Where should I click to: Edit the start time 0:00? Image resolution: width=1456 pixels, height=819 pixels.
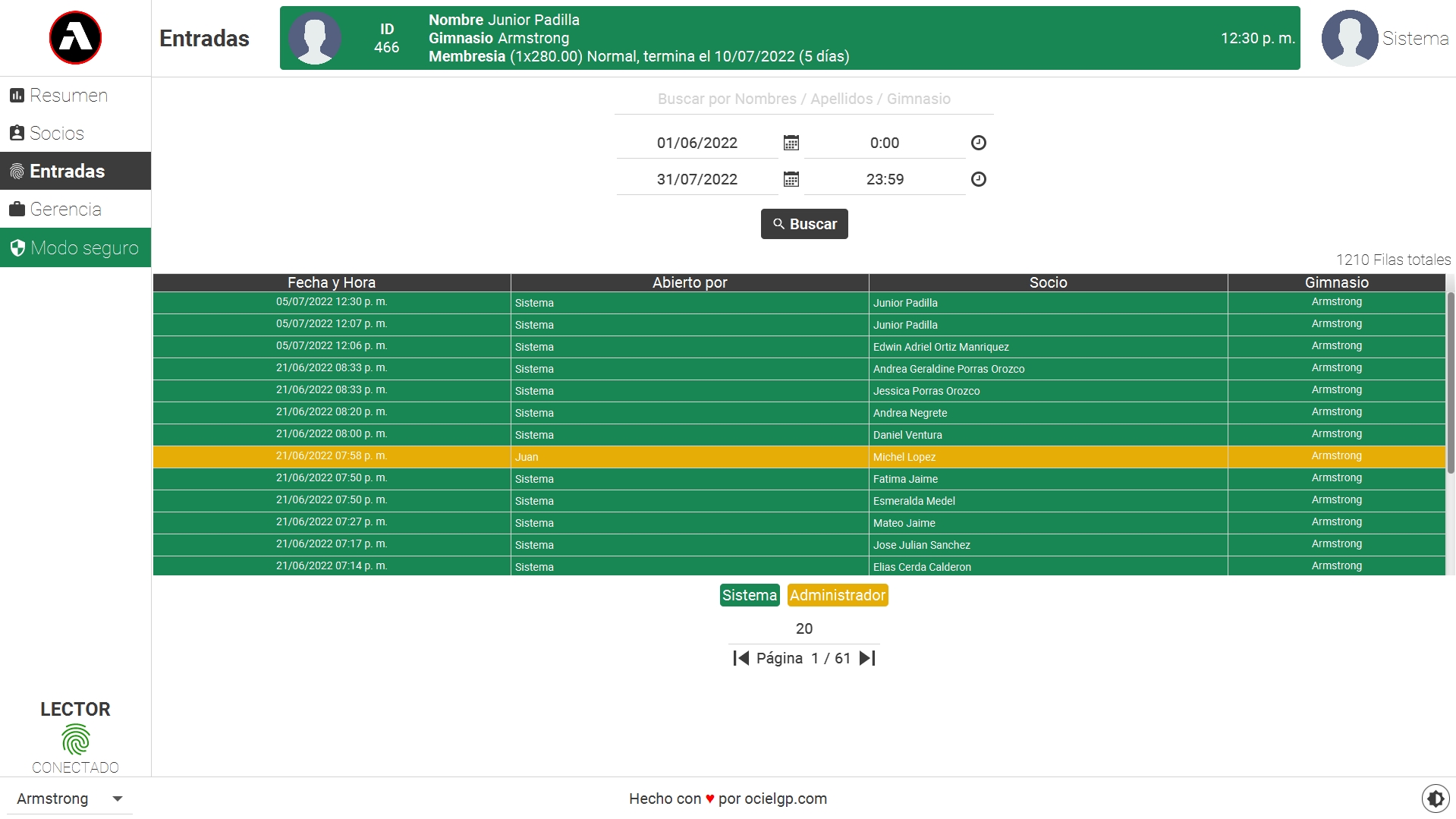[x=884, y=143]
